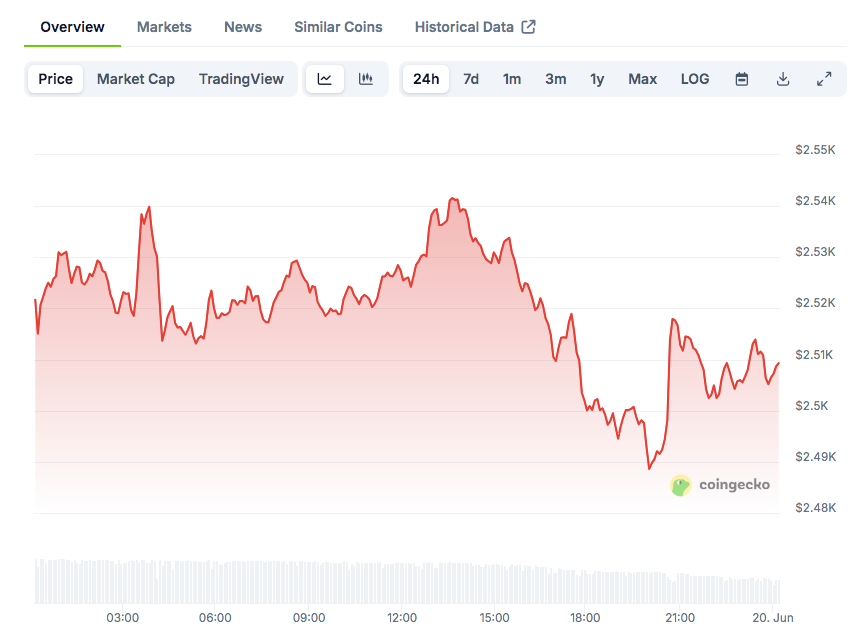Expand chart to fullscreen
This screenshot has height=637, width=858.
pyautogui.click(x=824, y=79)
